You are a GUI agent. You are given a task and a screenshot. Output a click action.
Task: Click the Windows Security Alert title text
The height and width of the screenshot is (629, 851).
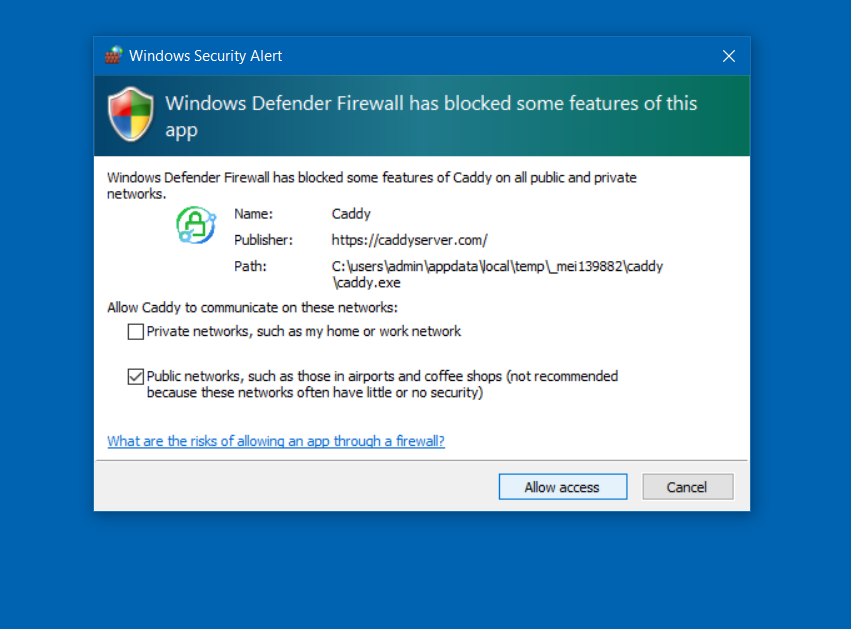click(x=206, y=56)
